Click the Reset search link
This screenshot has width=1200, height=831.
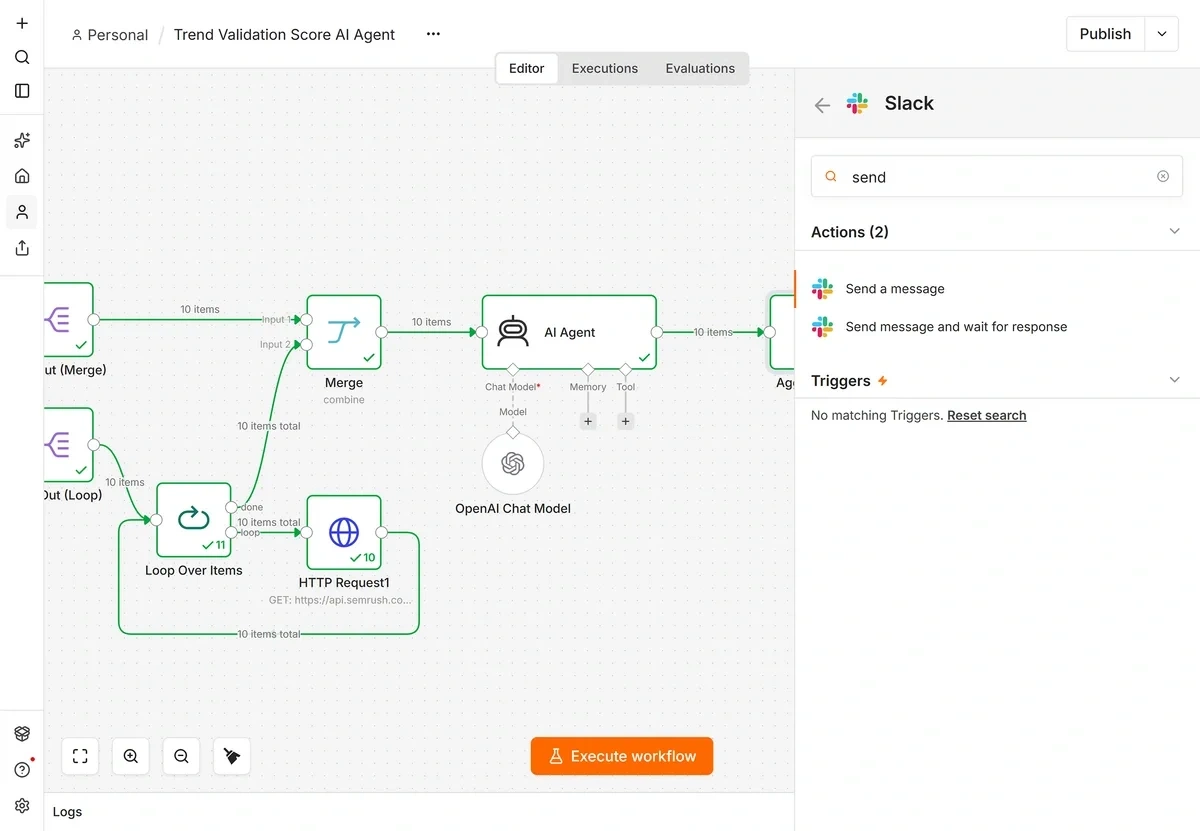click(x=987, y=415)
